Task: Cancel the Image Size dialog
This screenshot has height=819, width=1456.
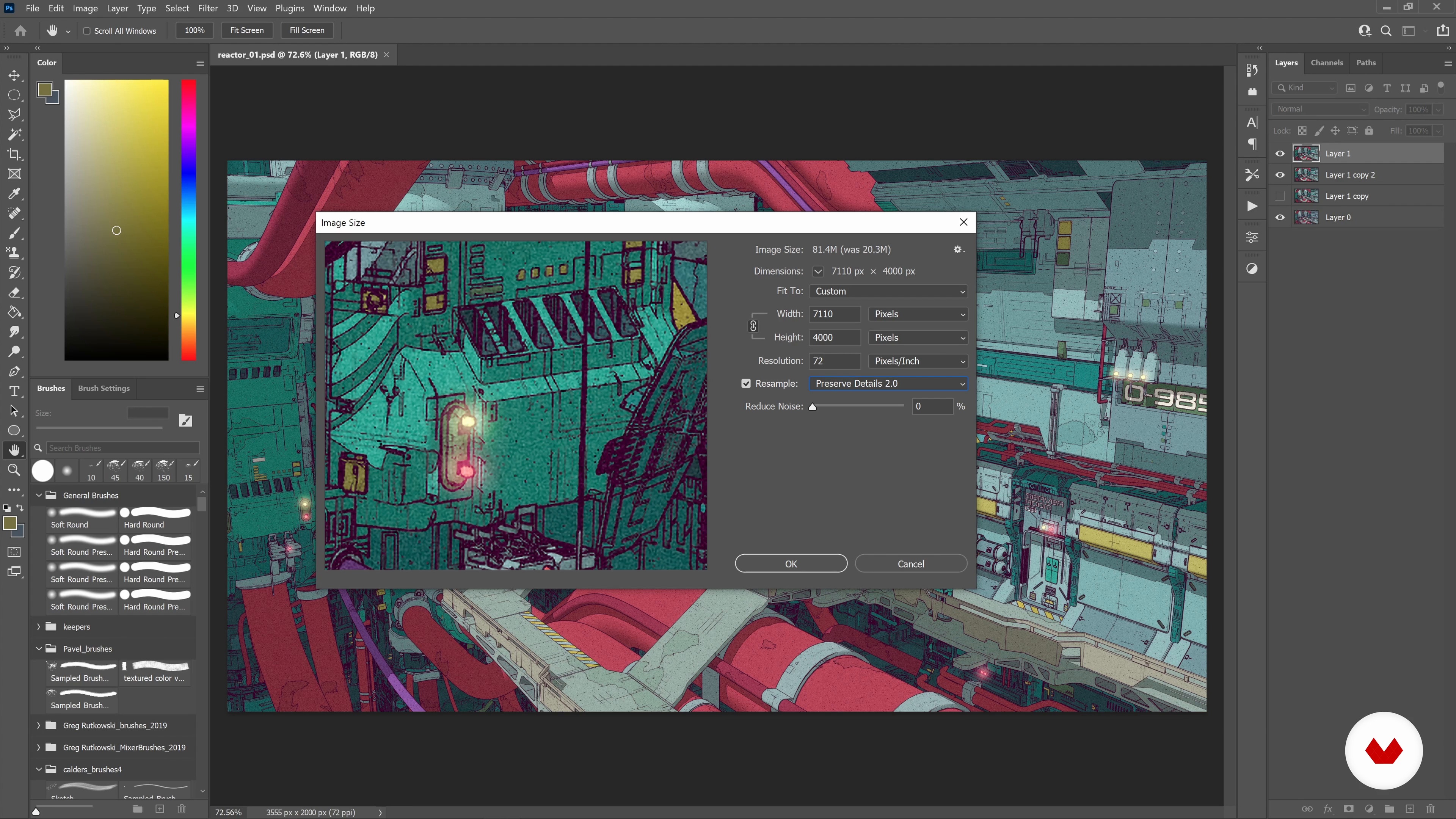Action: pyautogui.click(x=910, y=564)
